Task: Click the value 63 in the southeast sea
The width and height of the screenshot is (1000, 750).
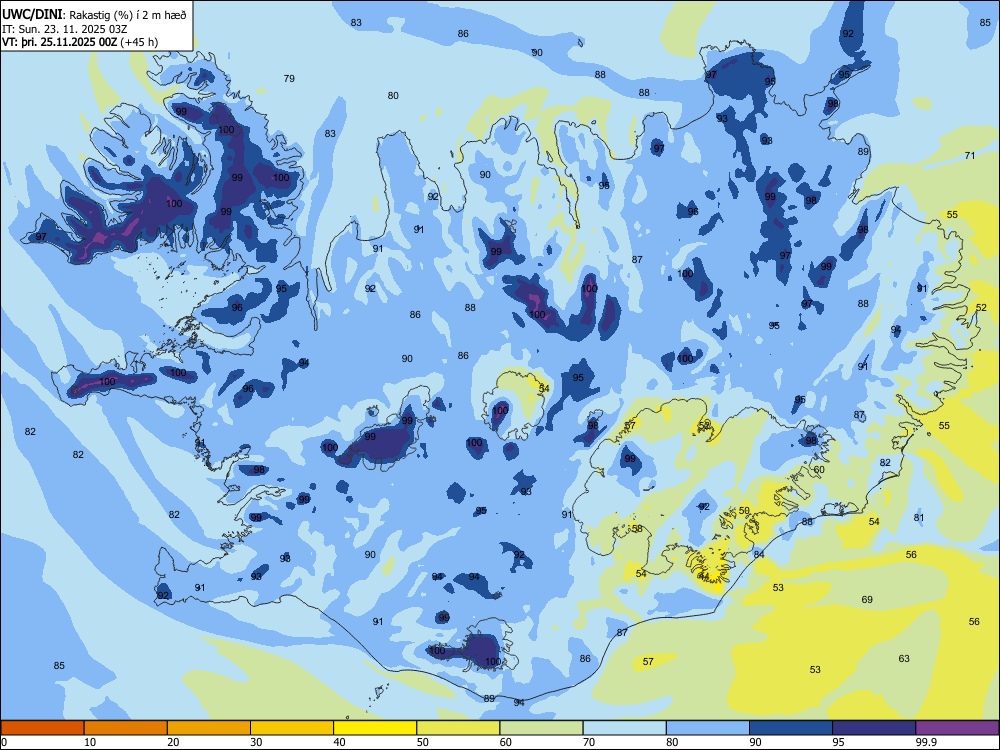Action: point(904,658)
